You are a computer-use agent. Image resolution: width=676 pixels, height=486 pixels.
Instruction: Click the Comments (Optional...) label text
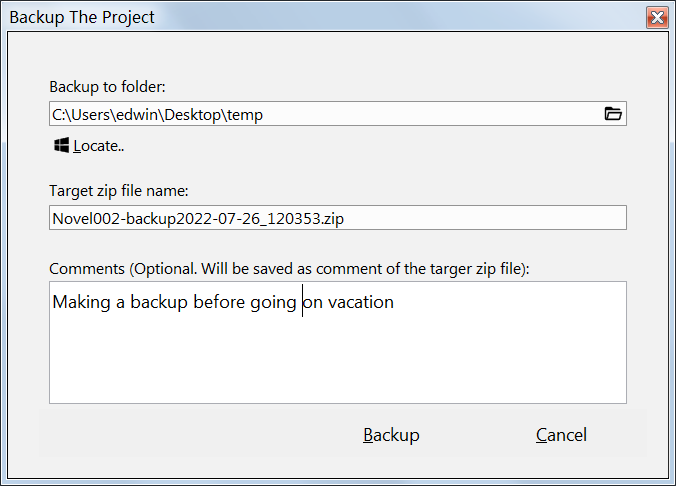[289, 269]
